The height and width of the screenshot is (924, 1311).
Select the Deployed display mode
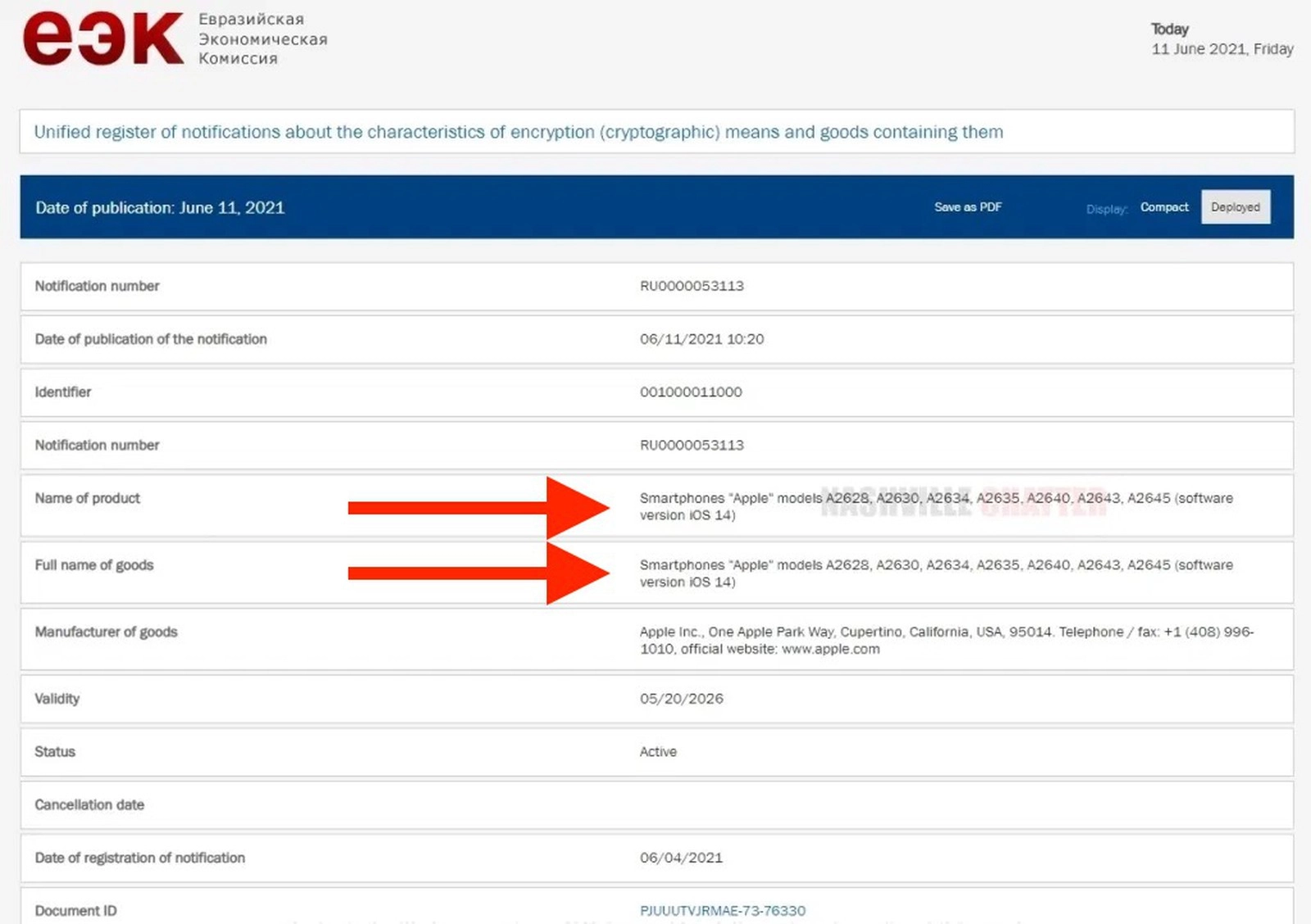click(1235, 207)
